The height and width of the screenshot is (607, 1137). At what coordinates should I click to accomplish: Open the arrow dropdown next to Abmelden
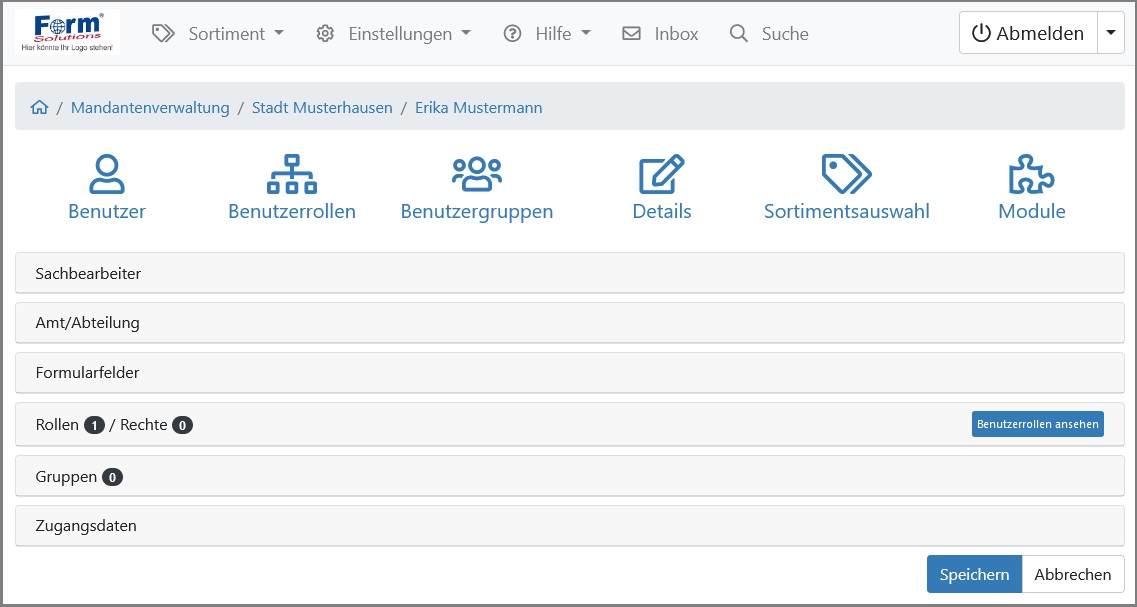click(x=1111, y=33)
